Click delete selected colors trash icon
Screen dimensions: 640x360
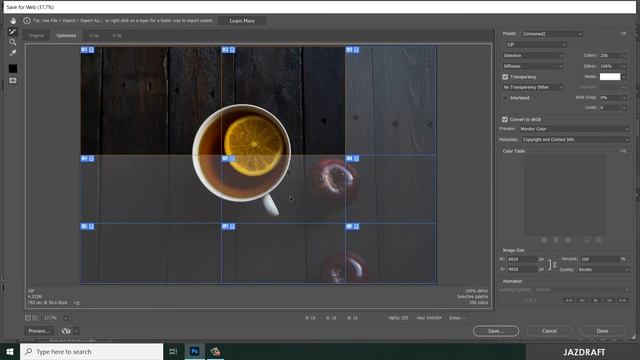599,240
